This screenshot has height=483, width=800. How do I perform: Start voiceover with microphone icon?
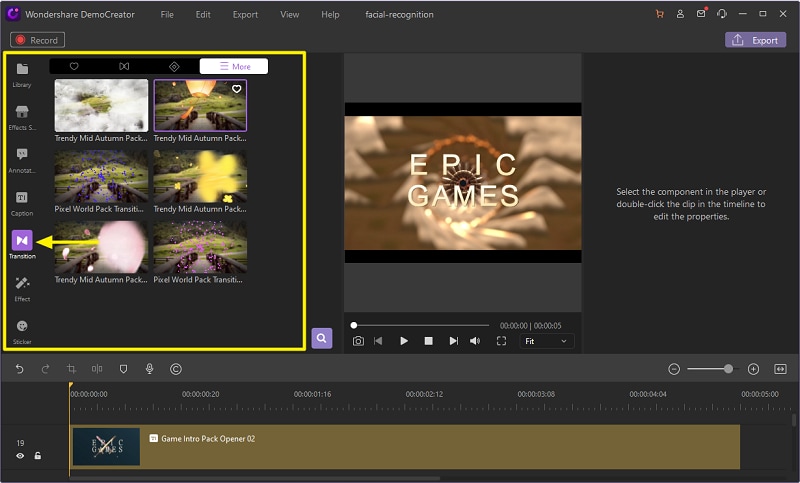[x=149, y=369]
